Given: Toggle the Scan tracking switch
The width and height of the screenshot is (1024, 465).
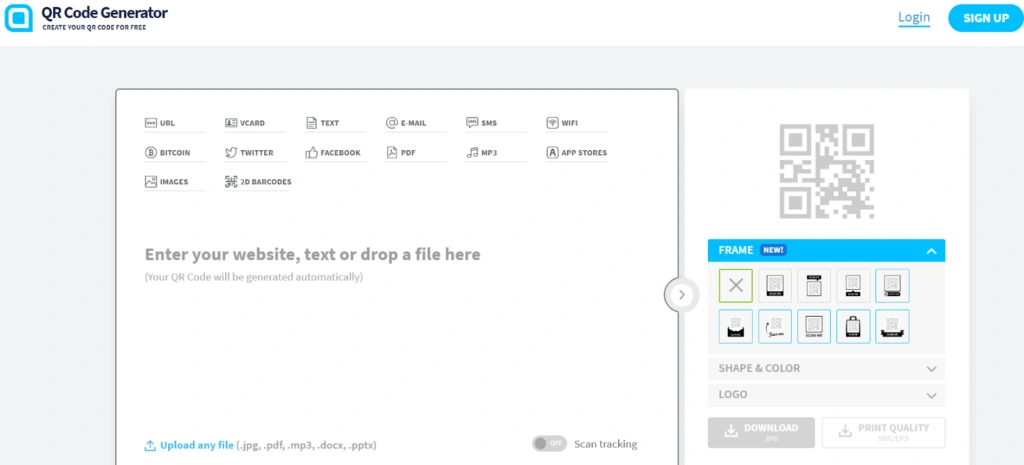Looking at the screenshot, I should point(549,444).
